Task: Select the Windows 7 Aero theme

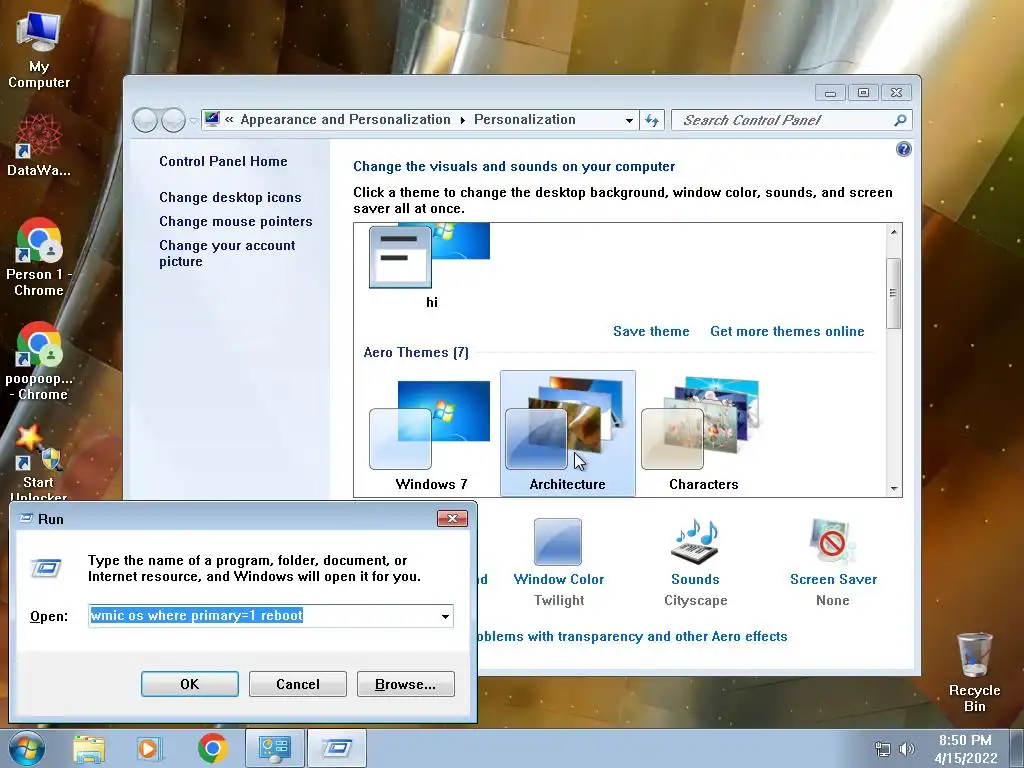Action: click(x=431, y=434)
